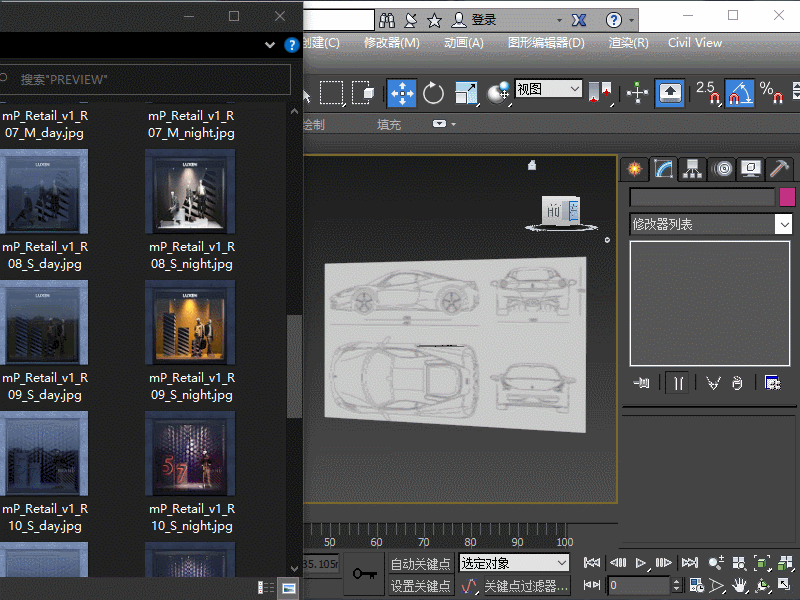Toggle the Angle Snap button
Screen dimensions: 800x600
739,93
